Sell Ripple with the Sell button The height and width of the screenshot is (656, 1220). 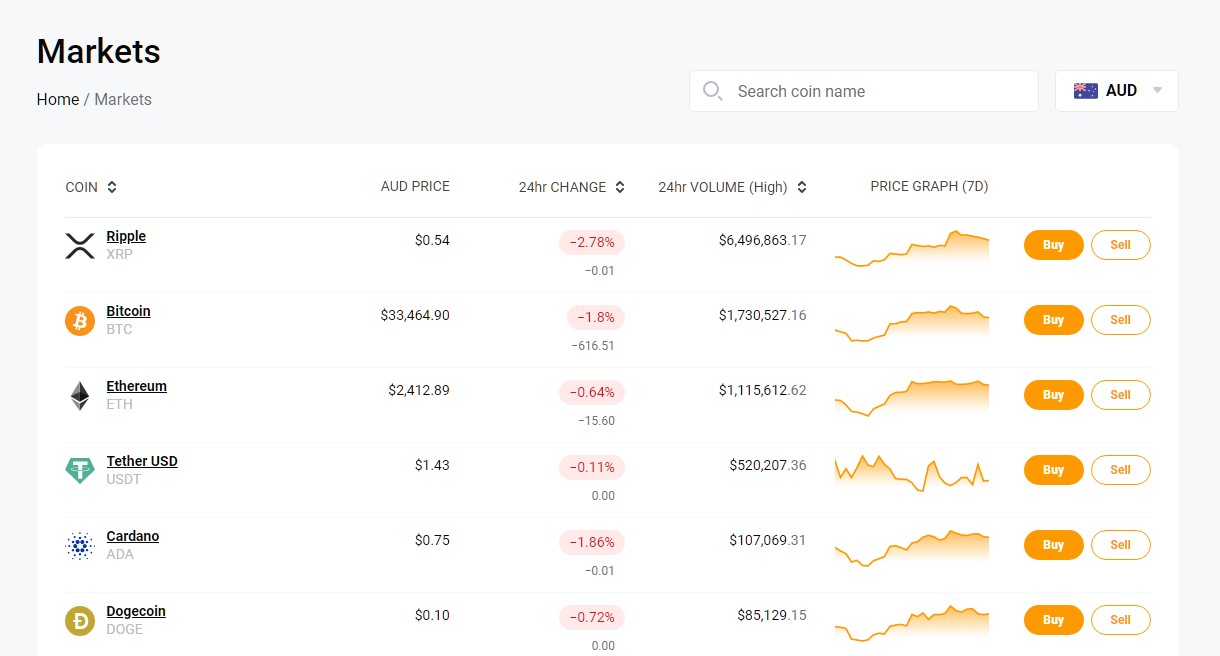[1121, 245]
